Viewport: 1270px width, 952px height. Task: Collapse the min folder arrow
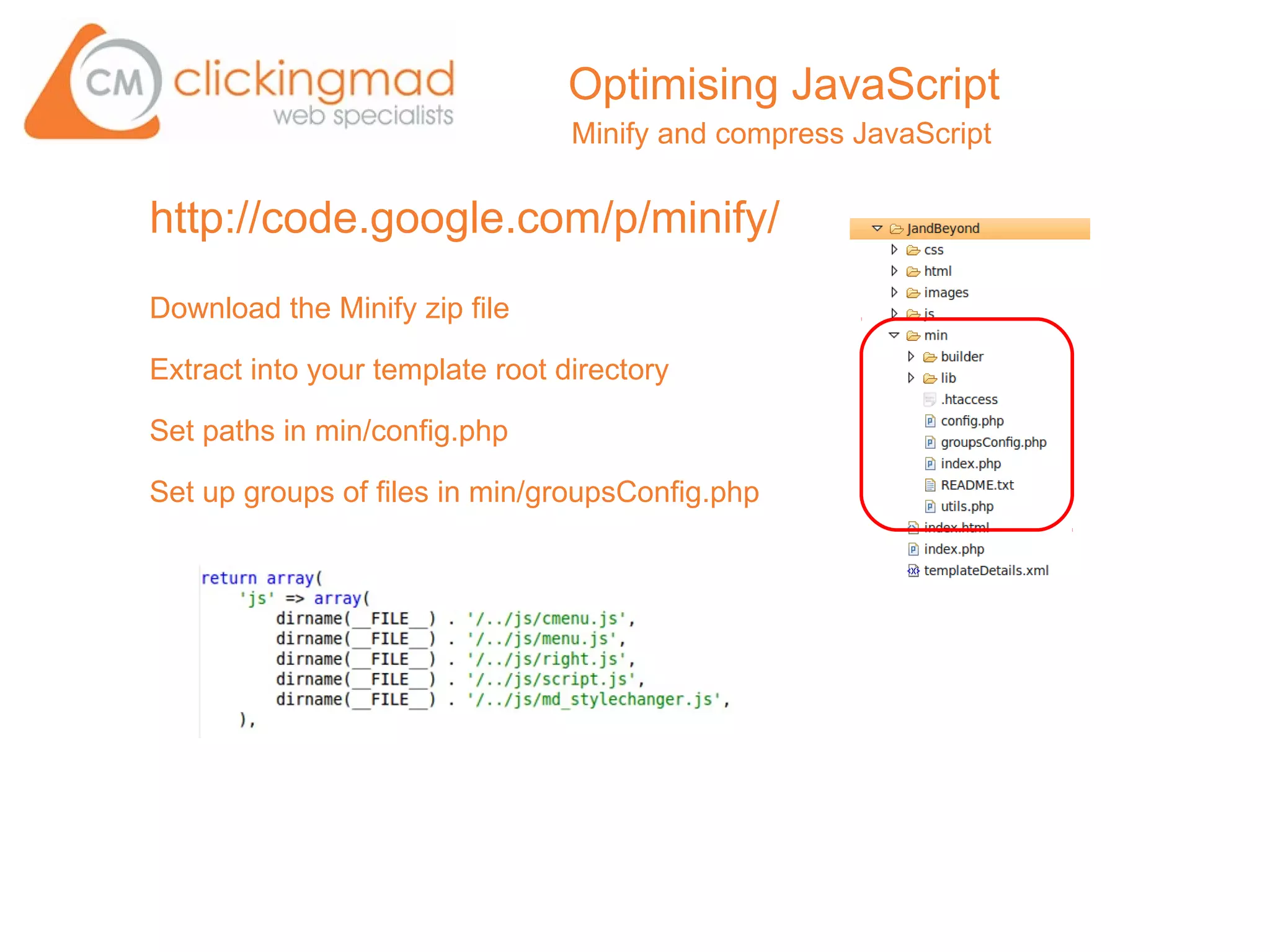coord(894,335)
